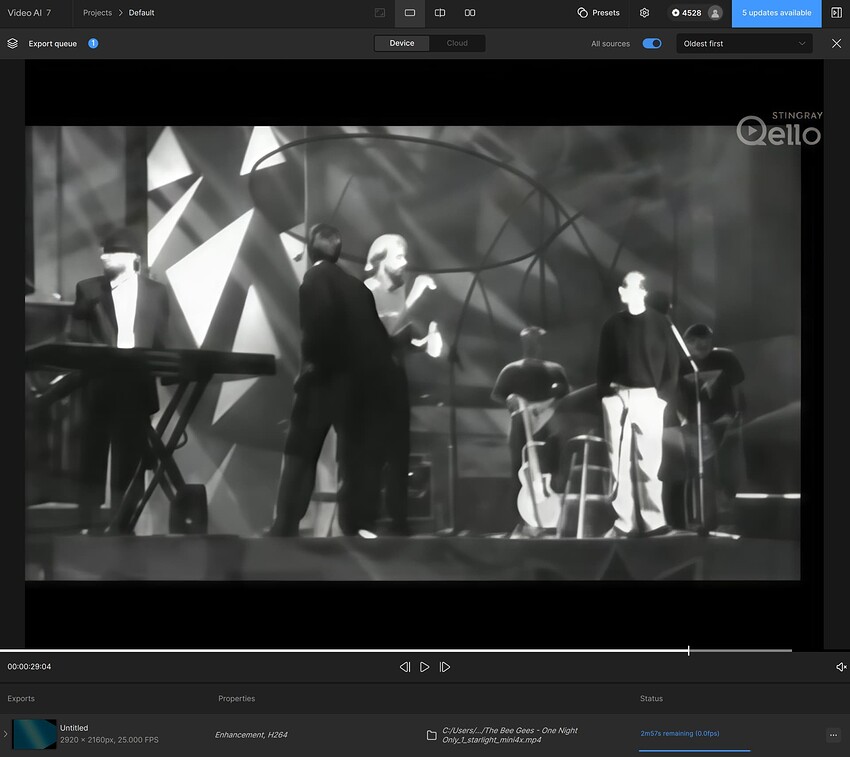This screenshot has height=757, width=850.
Task: Click the 4528 credits counter
Action: pyautogui.click(x=687, y=13)
